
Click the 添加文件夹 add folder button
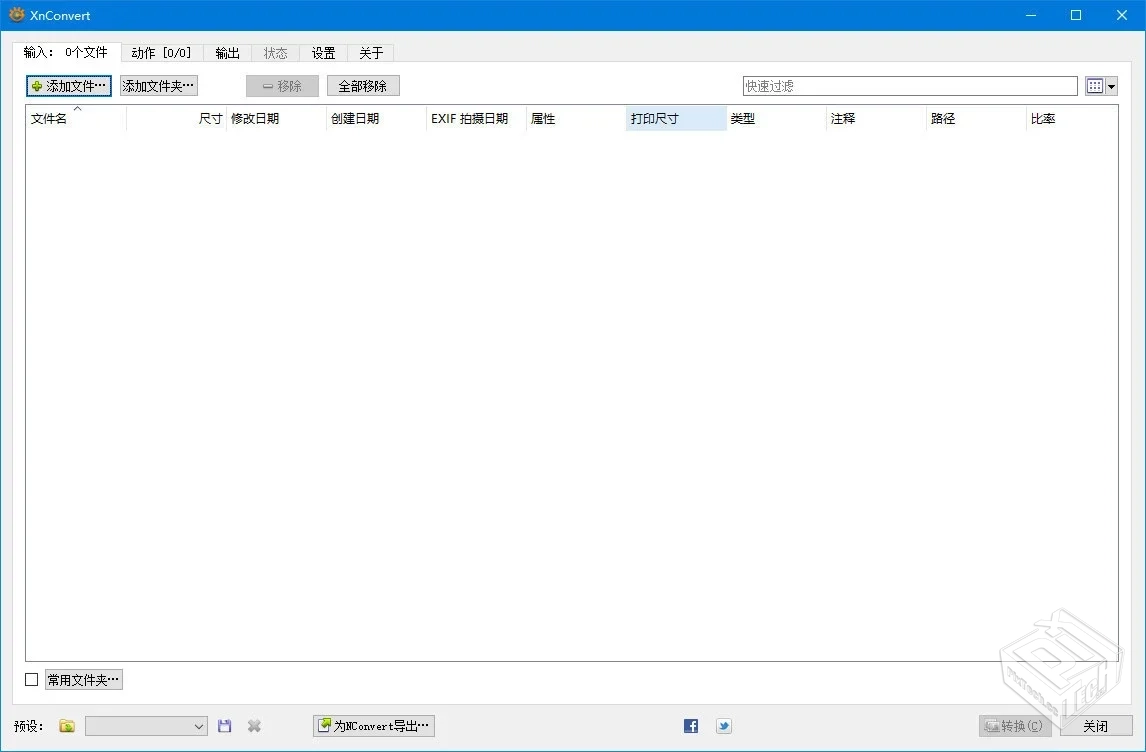point(158,85)
